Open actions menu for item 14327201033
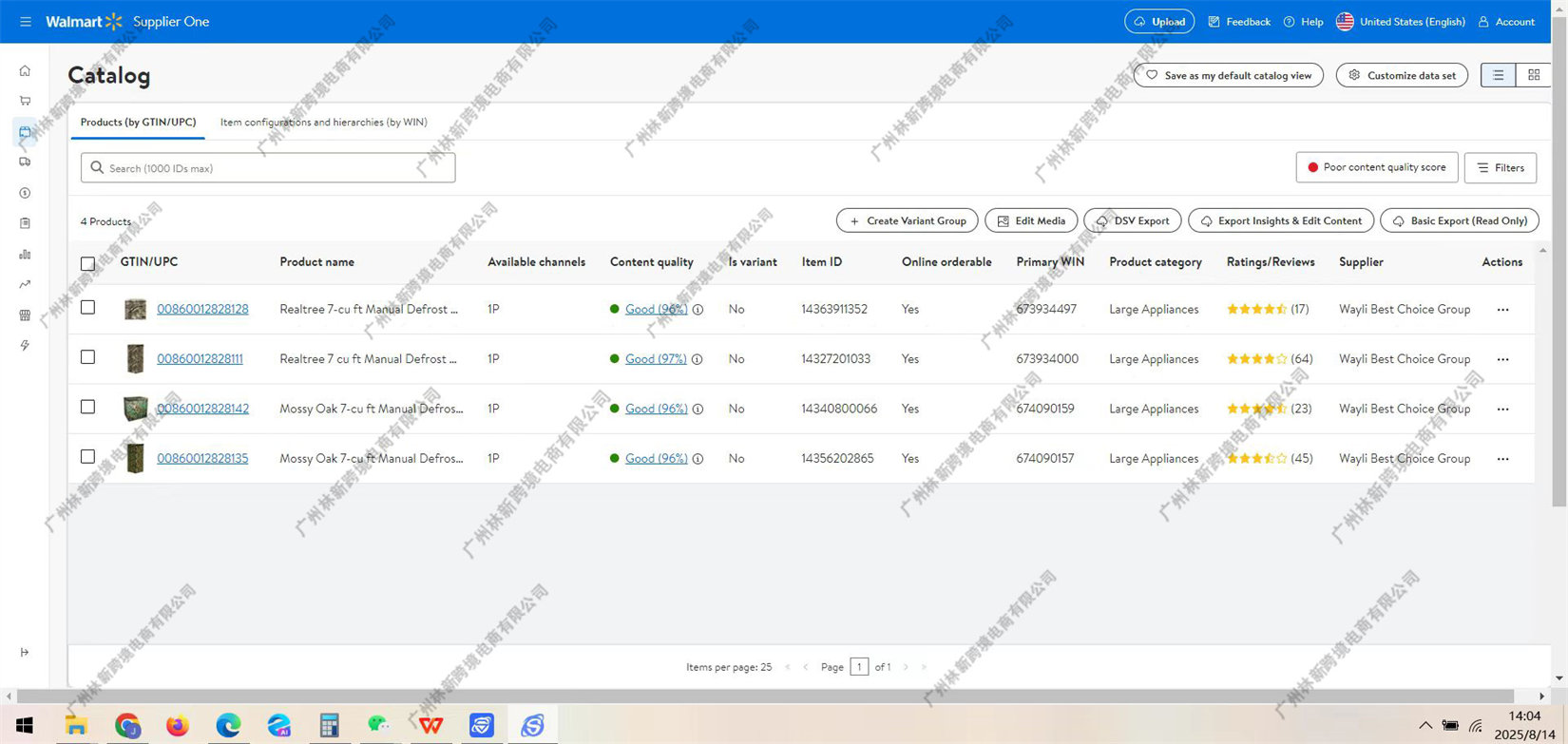The image size is (1568, 744). 1502,359
